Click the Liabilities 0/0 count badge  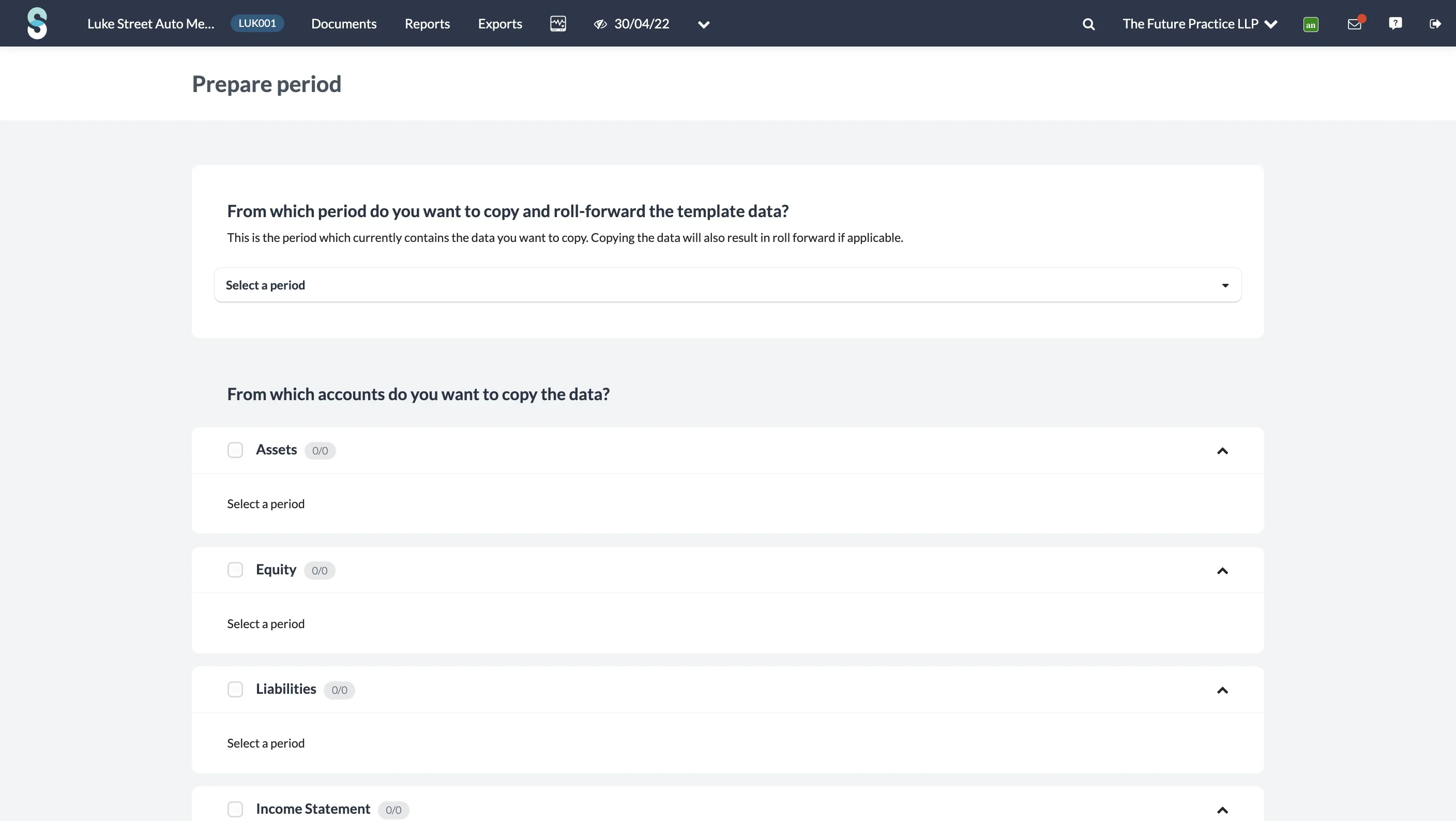pos(339,691)
